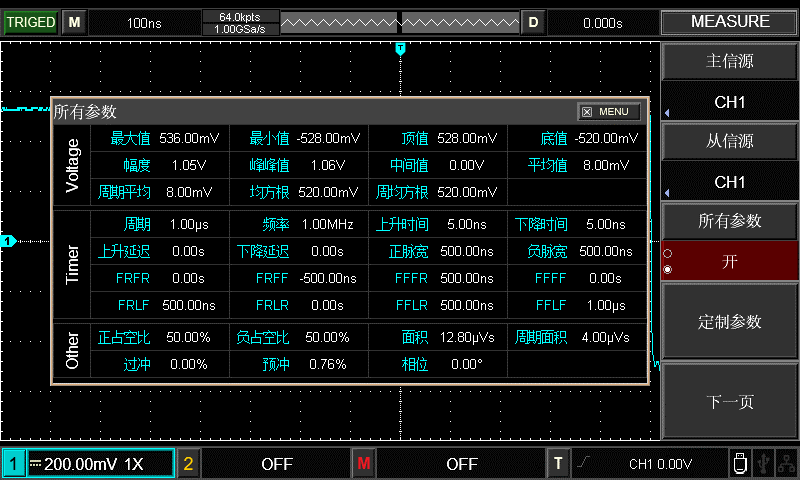Expand the 从信源 CH1 source selector
Image resolution: width=800 pixels, height=480 pixels.
pos(729,182)
